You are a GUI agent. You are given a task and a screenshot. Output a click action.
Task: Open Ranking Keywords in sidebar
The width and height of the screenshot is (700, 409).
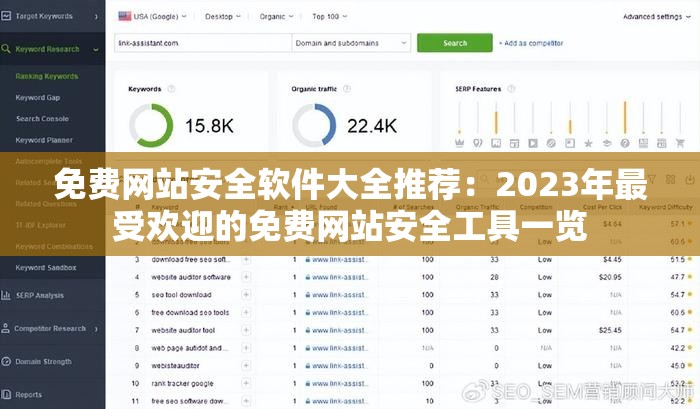click(x=47, y=76)
